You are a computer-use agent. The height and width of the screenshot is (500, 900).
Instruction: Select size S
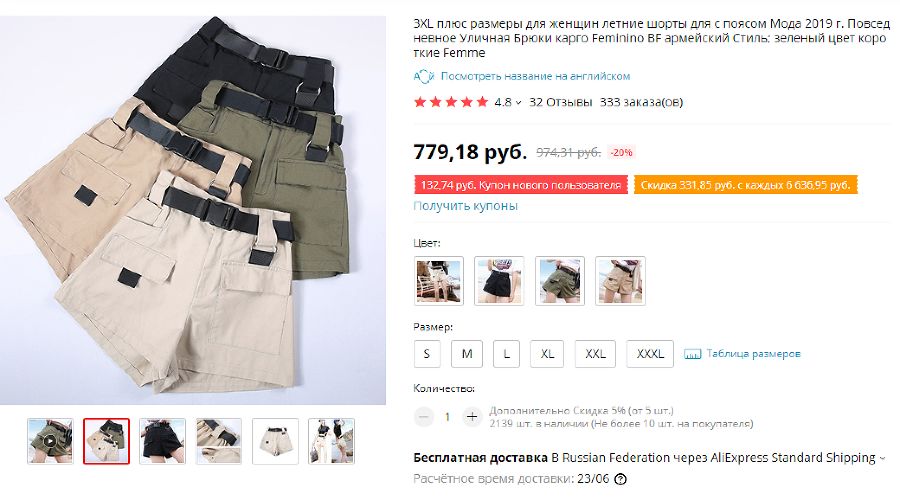pyautogui.click(x=426, y=354)
